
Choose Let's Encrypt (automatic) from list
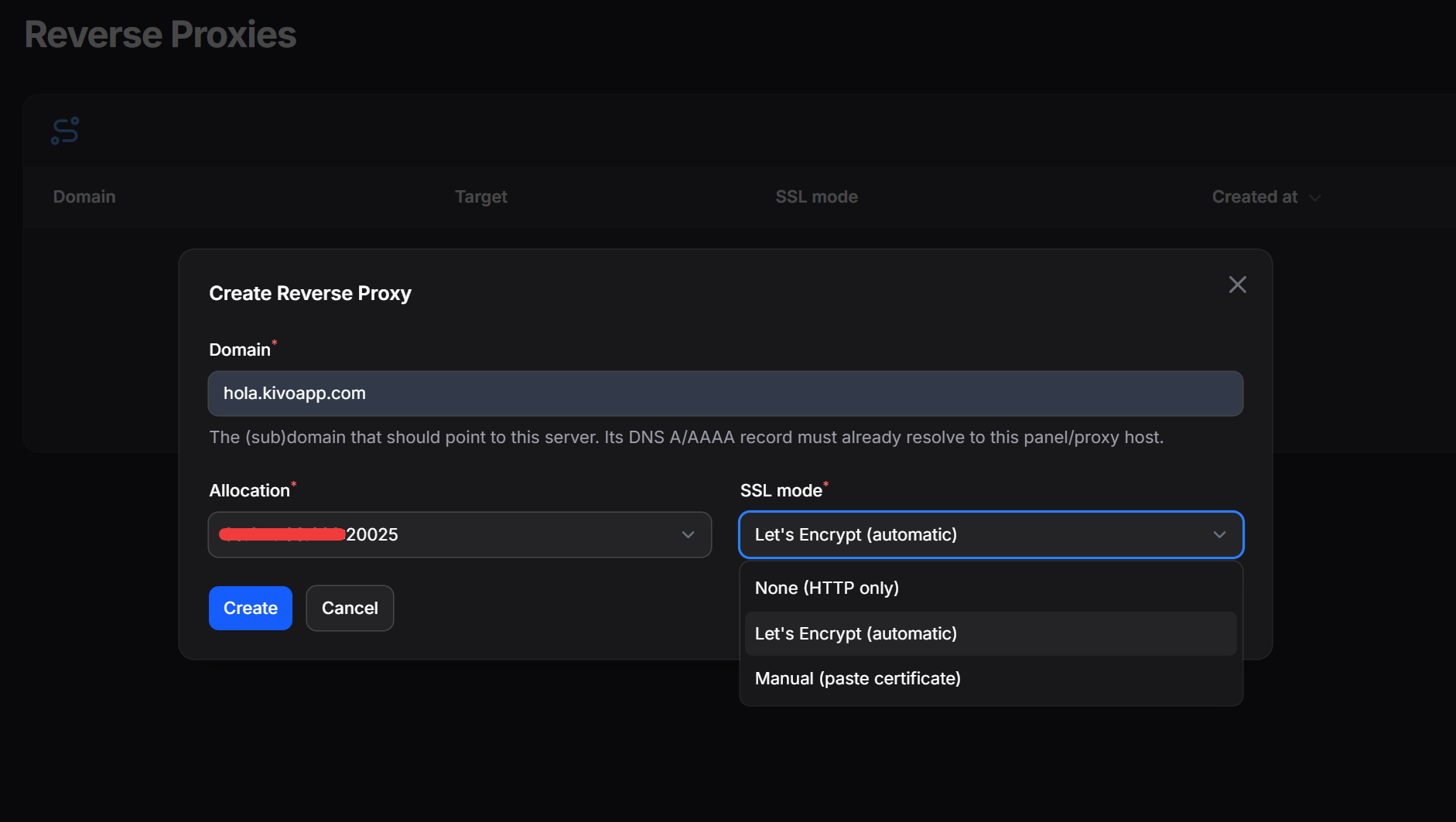point(990,633)
